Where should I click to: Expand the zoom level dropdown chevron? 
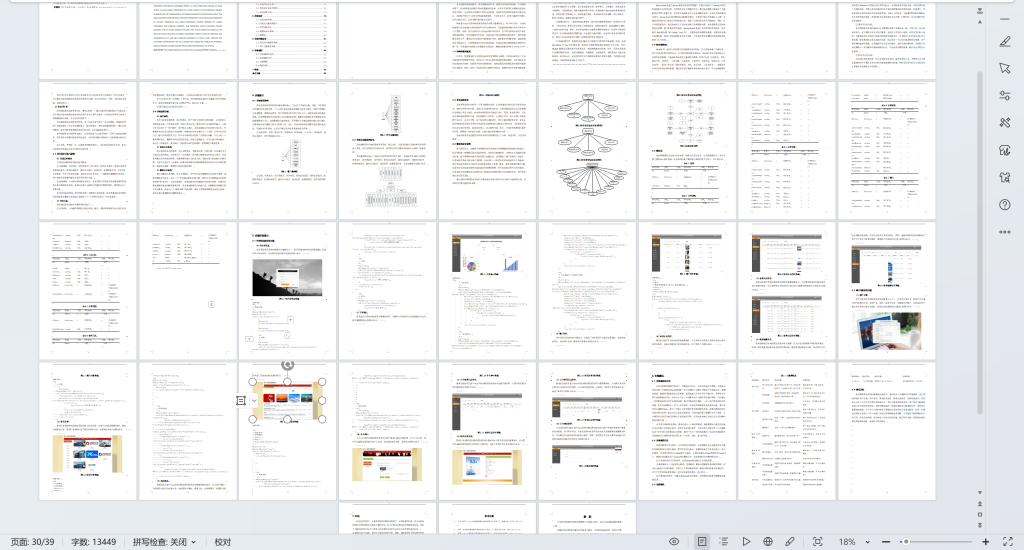coord(867,542)
